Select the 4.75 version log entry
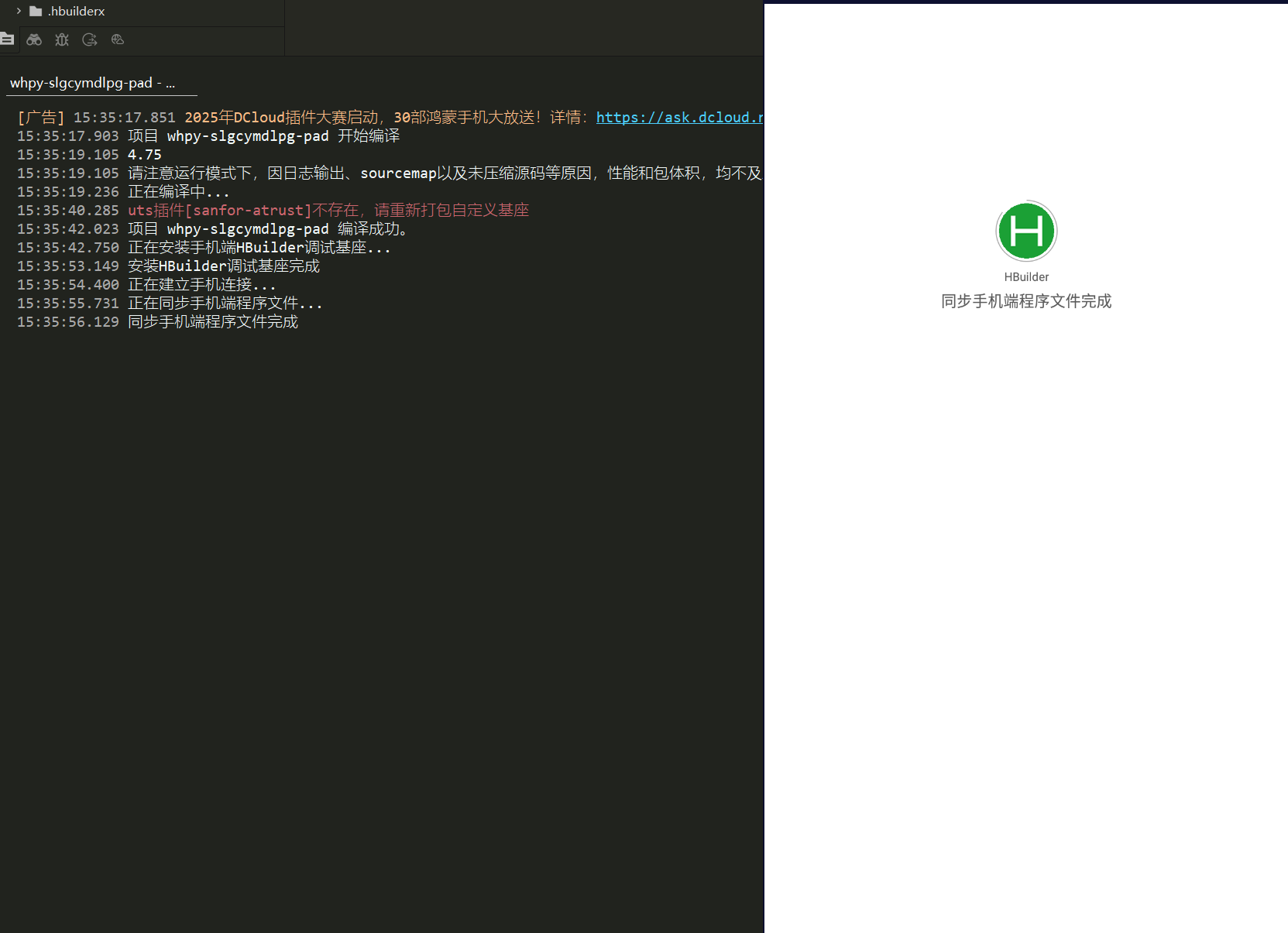Image resolution: width=1288 pixels, height=933 pixels. tap(145, 154)
